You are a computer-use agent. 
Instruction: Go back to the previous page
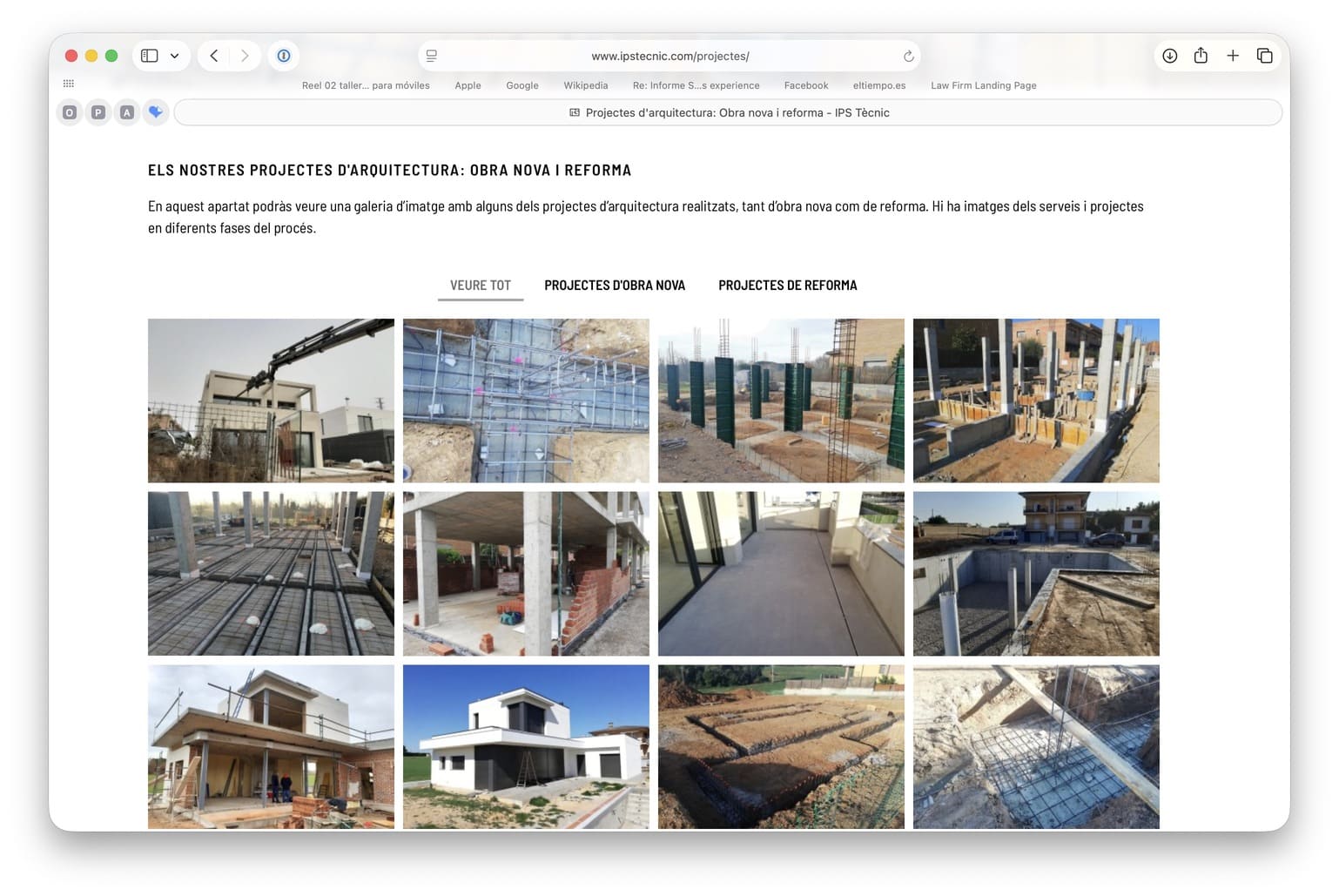pyautogui.click(x=214, y=56)
